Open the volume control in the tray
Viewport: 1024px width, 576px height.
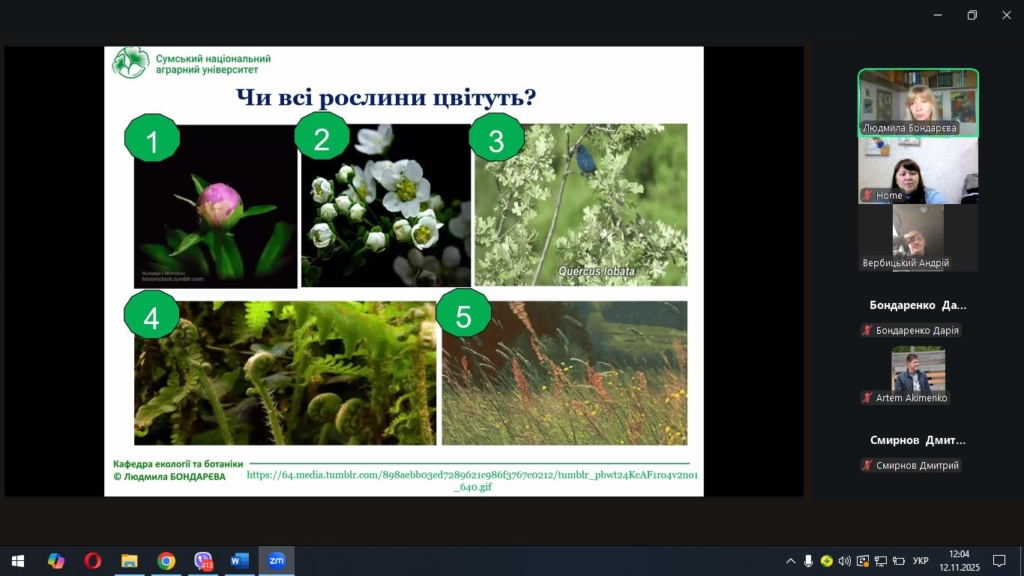845,561
